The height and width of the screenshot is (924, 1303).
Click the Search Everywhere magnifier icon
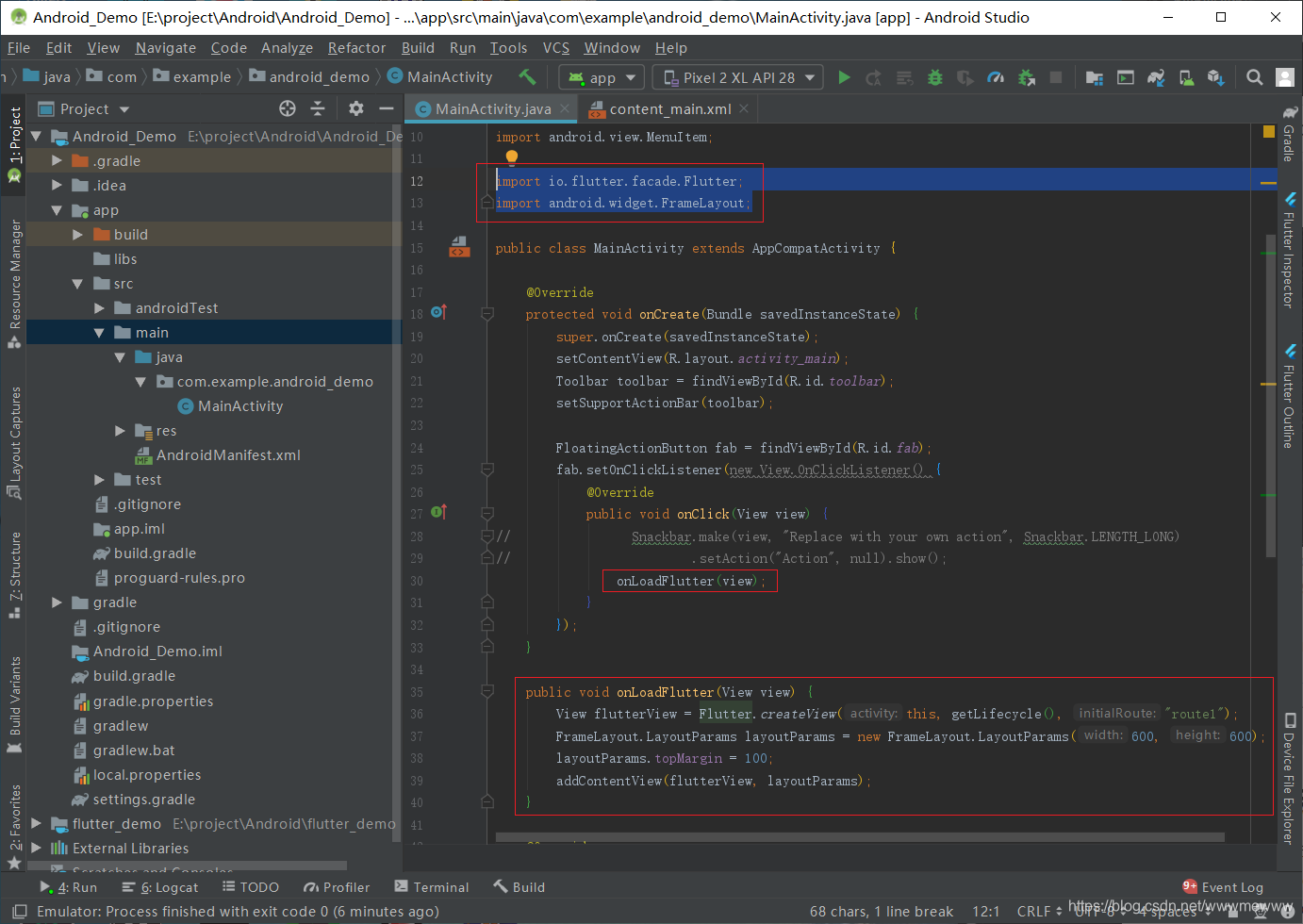(1255, 77)
